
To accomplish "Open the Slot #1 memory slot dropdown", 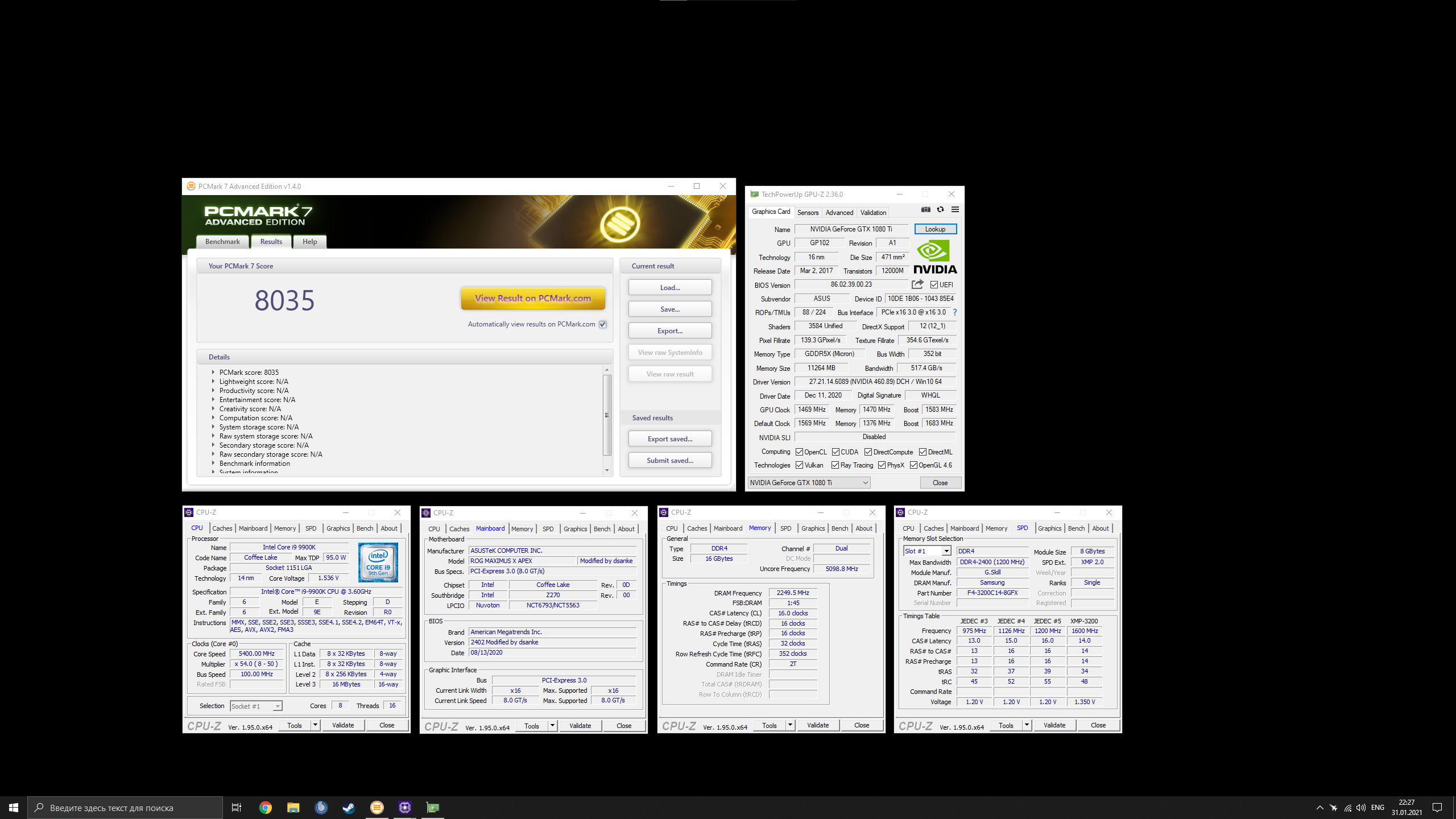I will pos(927,551).
